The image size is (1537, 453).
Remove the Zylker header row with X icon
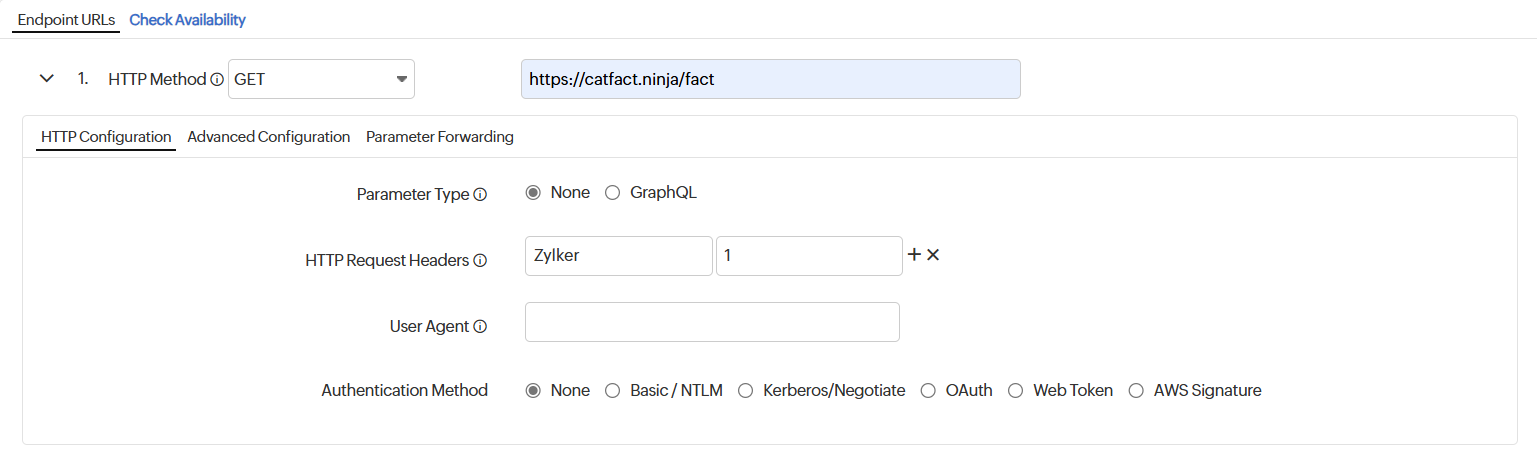(933, 255)
